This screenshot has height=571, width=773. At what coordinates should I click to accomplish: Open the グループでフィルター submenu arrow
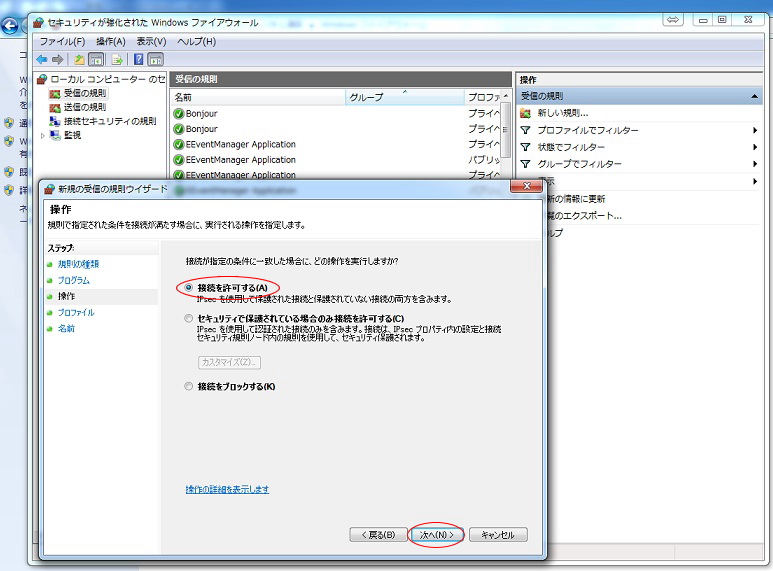click(755, 164)
